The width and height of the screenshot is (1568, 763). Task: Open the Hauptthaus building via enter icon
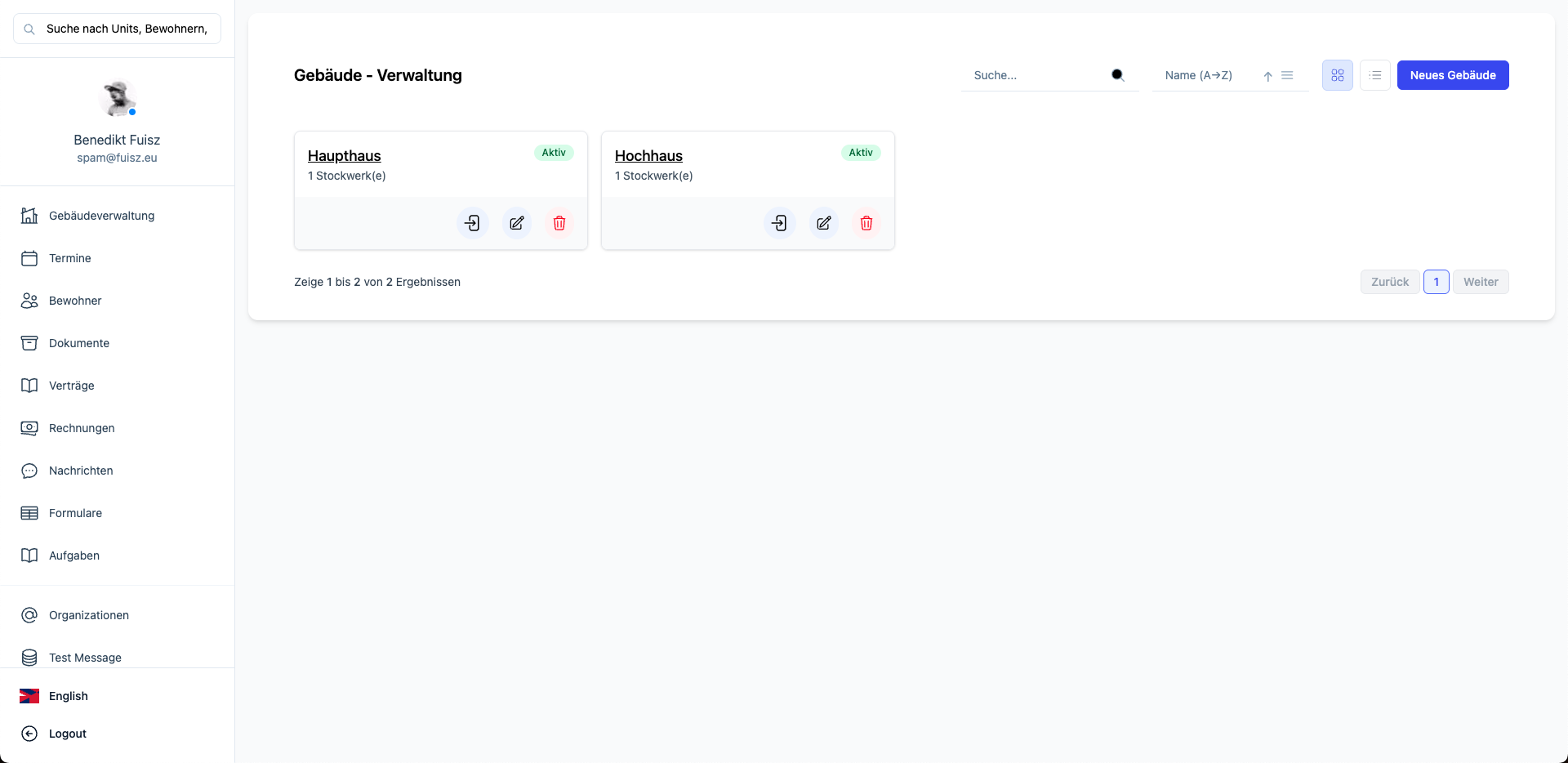473,222
